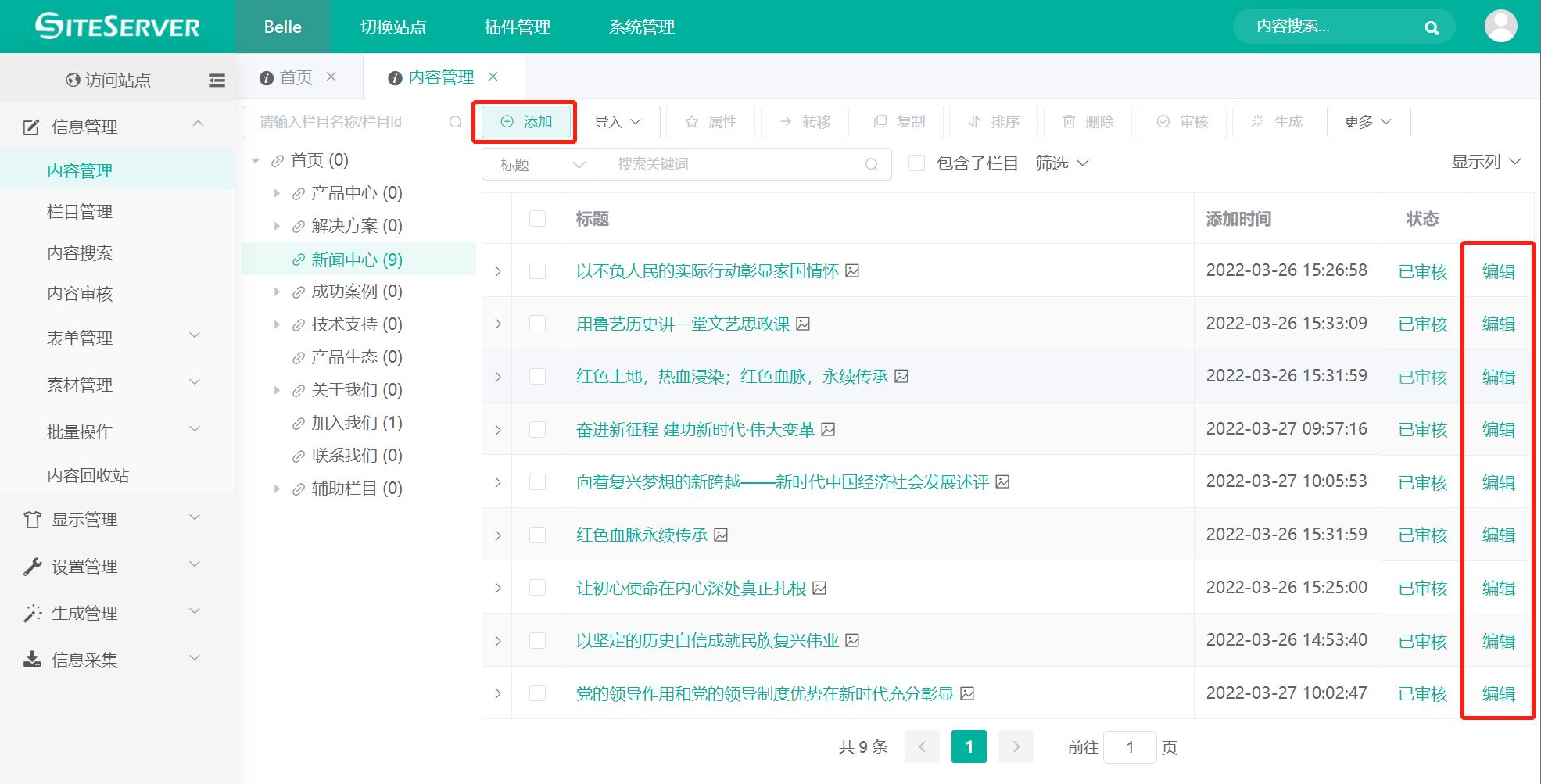Select checkbox for 用鲁艺历史讲一堂文艺思政课 row
Image resolution: width=1541 pixels, height=784 pixels.
537,324
